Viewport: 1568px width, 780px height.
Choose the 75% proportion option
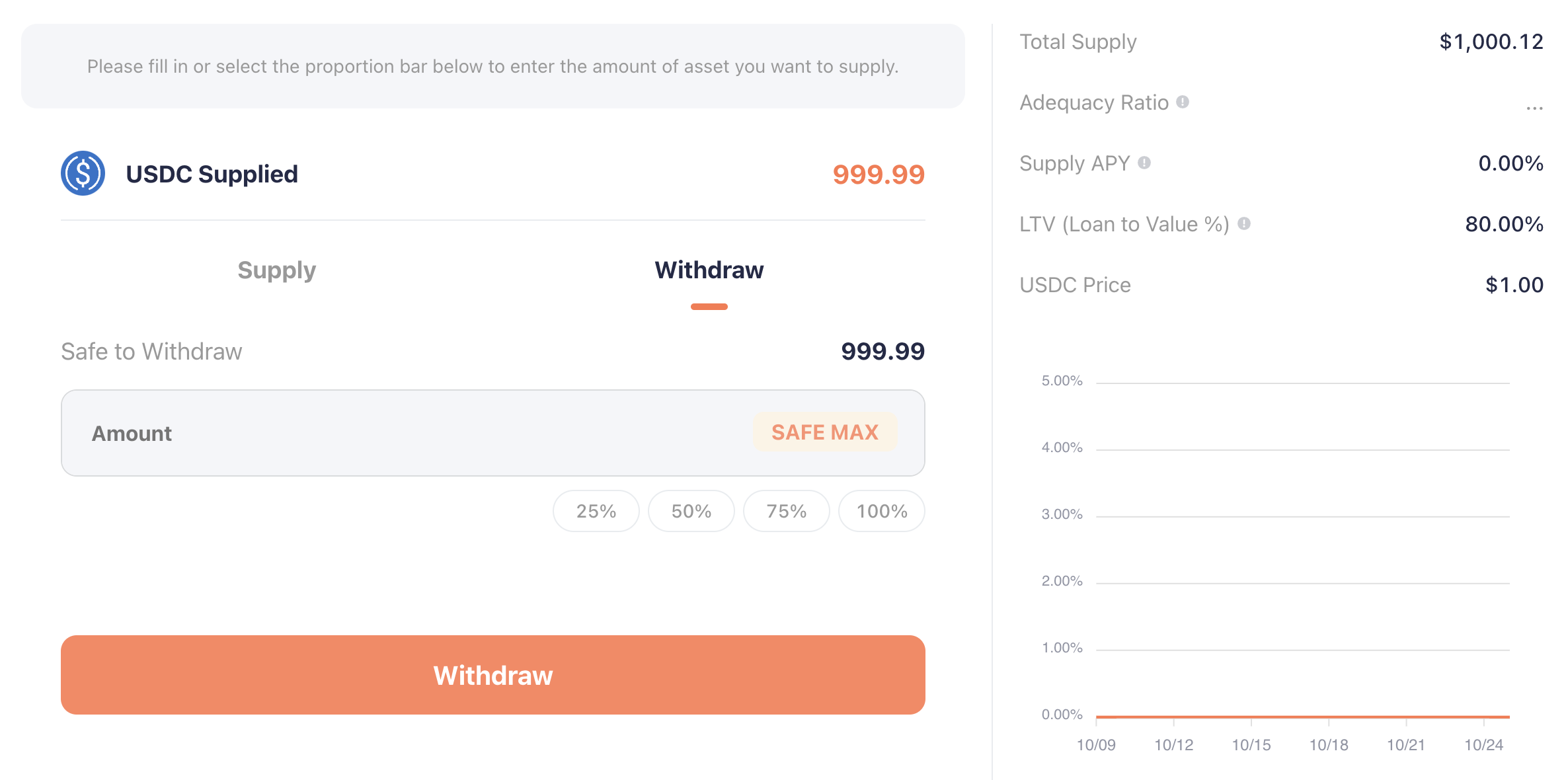pyautogui.click(x=786, y=511)
